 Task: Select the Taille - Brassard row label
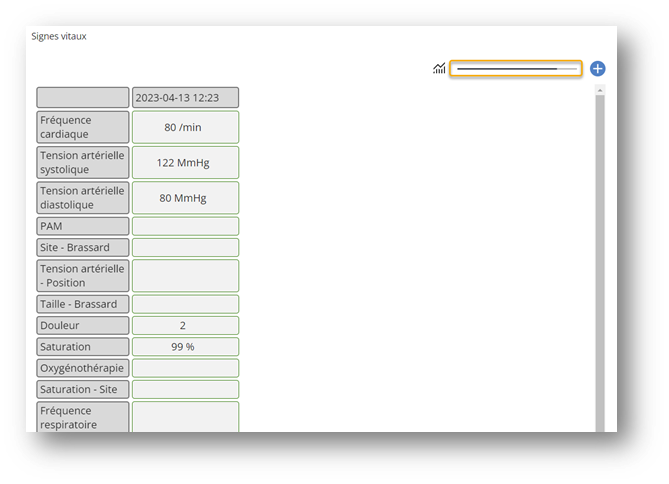[83, 304]
